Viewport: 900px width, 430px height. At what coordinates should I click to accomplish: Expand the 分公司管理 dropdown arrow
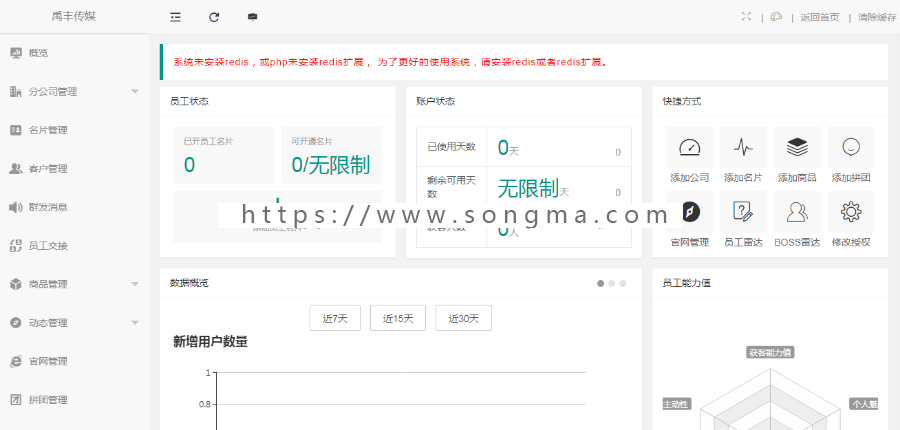point(135,91)
